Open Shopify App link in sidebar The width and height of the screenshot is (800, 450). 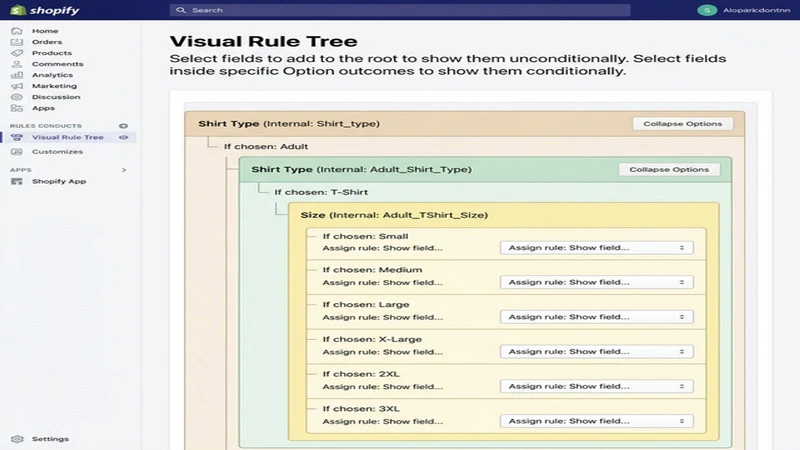click(x=59, y=181)
